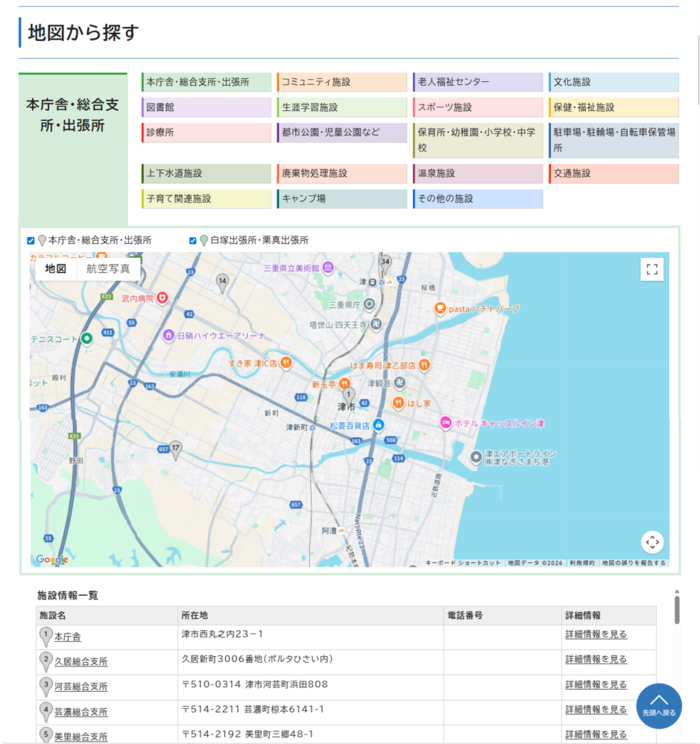Uncheck 白塚出張所・栗真出張所 marker checkbox

click(193, 241)
